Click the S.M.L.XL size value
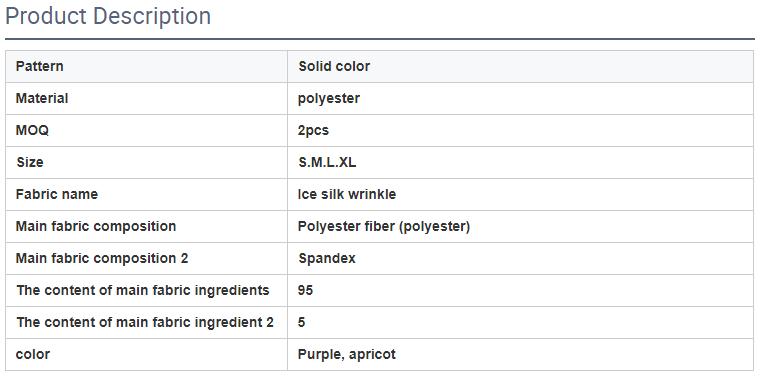 [327, 162]
